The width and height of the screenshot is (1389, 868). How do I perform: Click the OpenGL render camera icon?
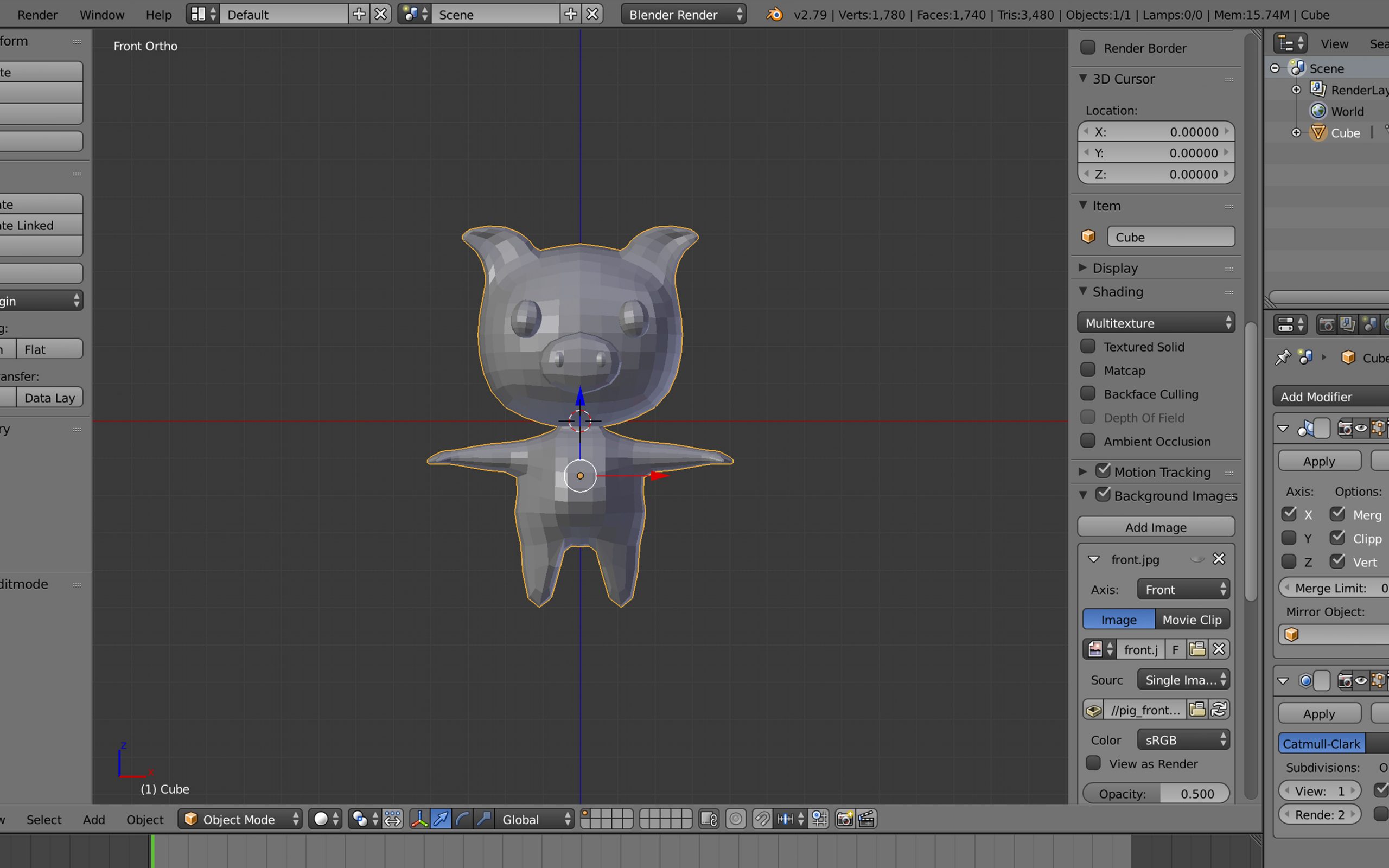click(844, 819)
